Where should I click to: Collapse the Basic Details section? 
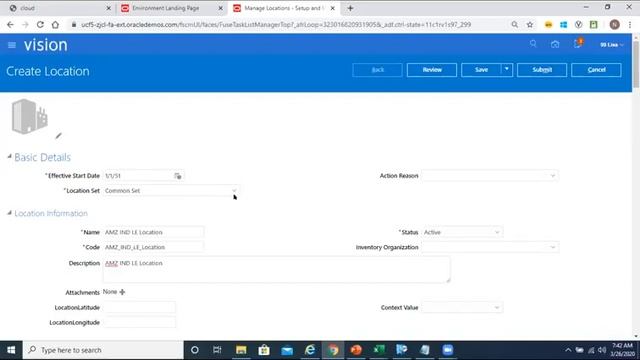tap(9, 157)
